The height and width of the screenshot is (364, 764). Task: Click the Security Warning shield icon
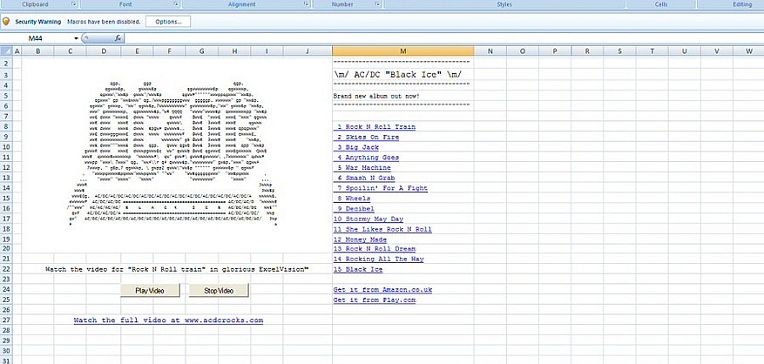coord(6,21)
